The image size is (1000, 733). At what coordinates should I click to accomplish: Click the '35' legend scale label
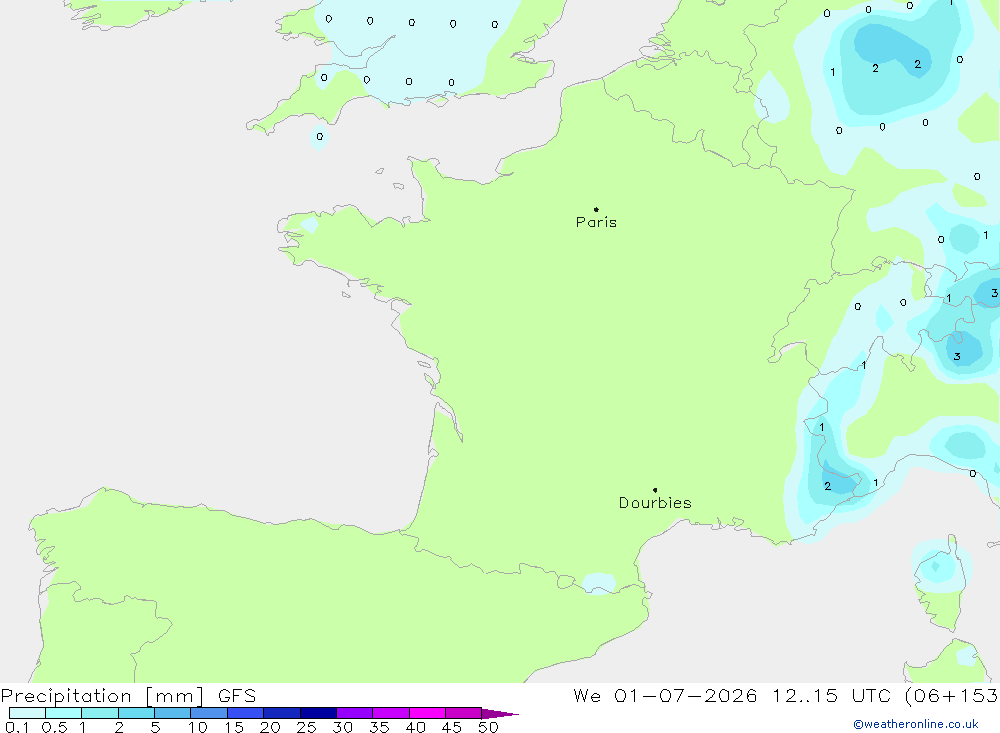coord(379,727)
